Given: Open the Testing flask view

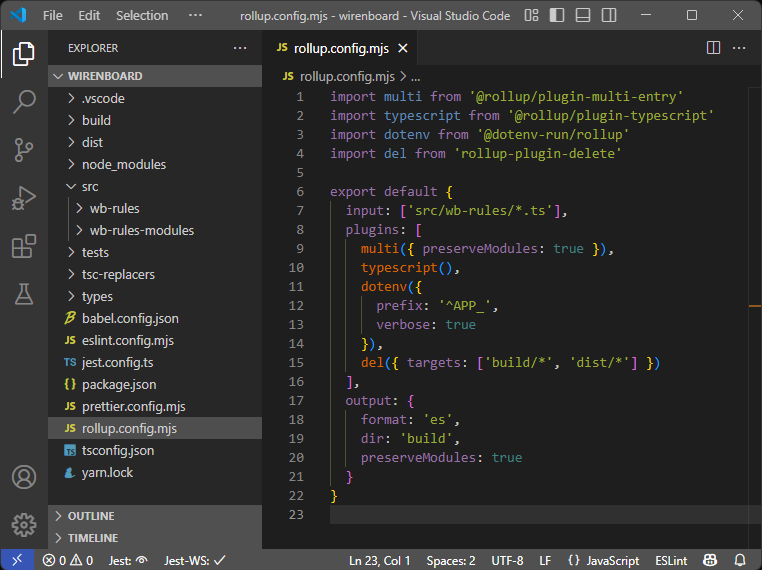Looking at the screenshot, I should pyautogui.click(x=24, y=294).
